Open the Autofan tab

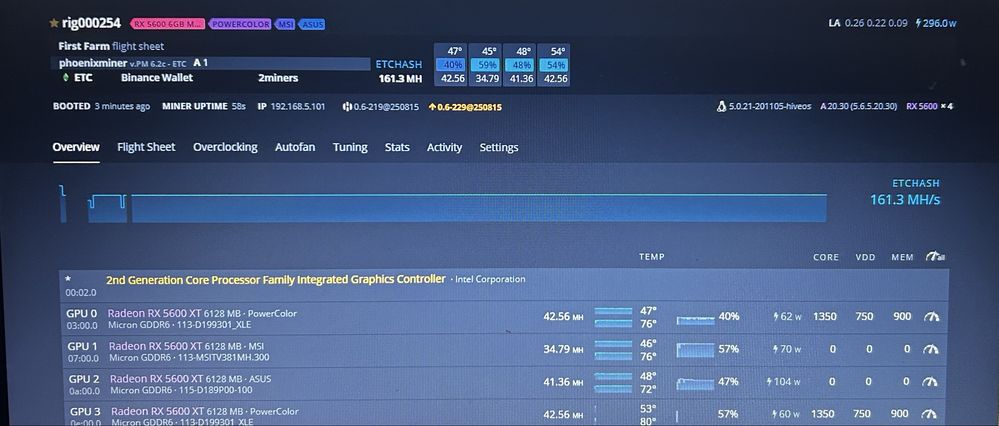295,147
